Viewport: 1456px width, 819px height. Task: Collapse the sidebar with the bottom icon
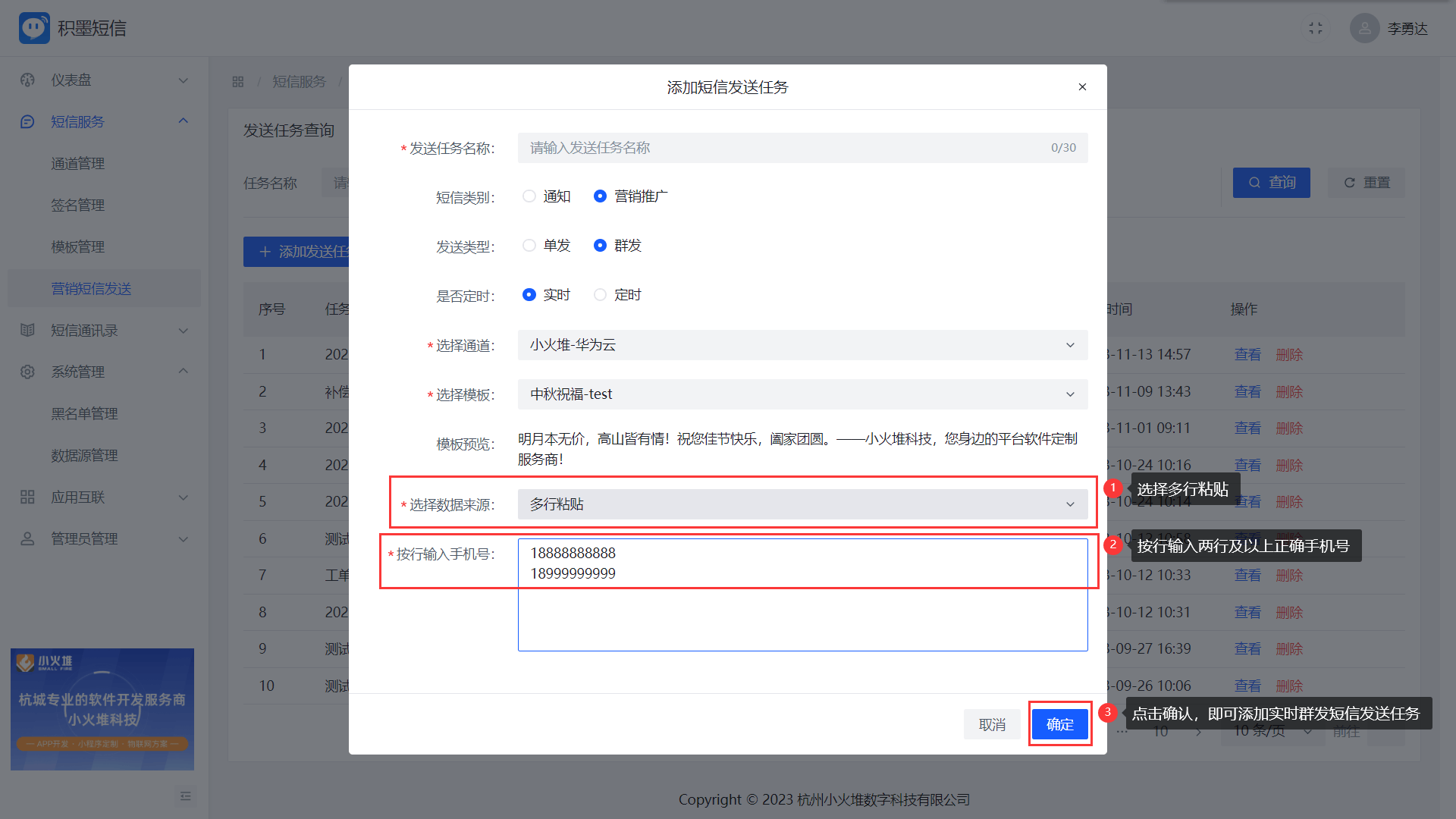[x=186, y=796]
